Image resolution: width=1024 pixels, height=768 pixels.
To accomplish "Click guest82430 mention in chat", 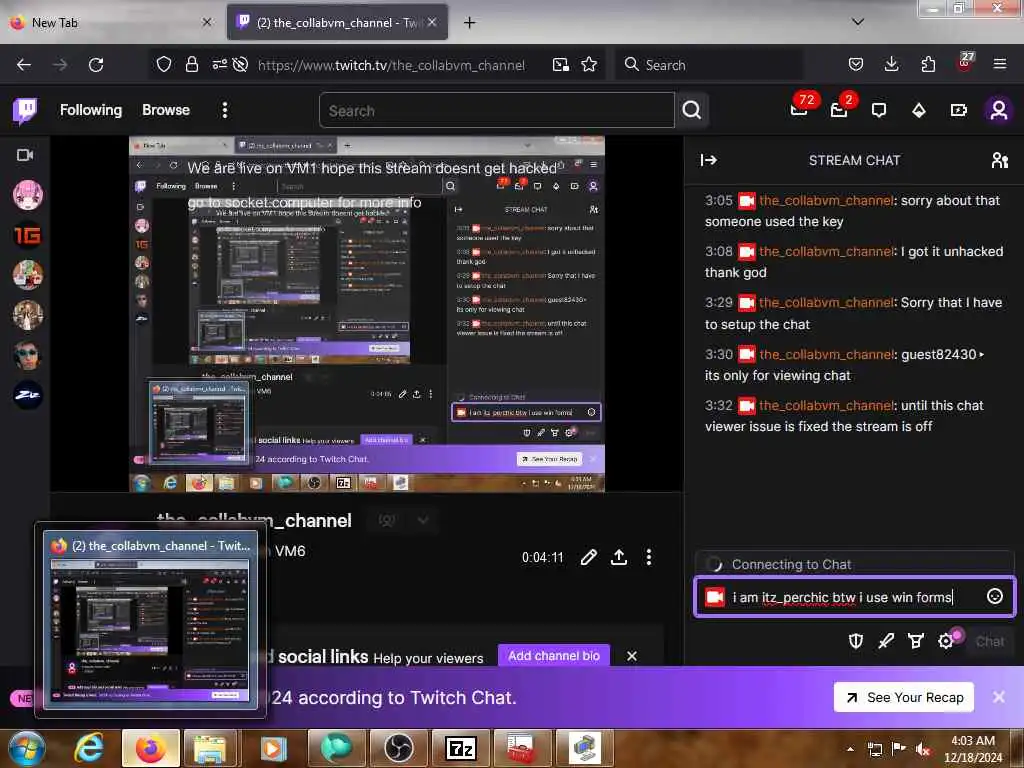I will pos(938,354).
